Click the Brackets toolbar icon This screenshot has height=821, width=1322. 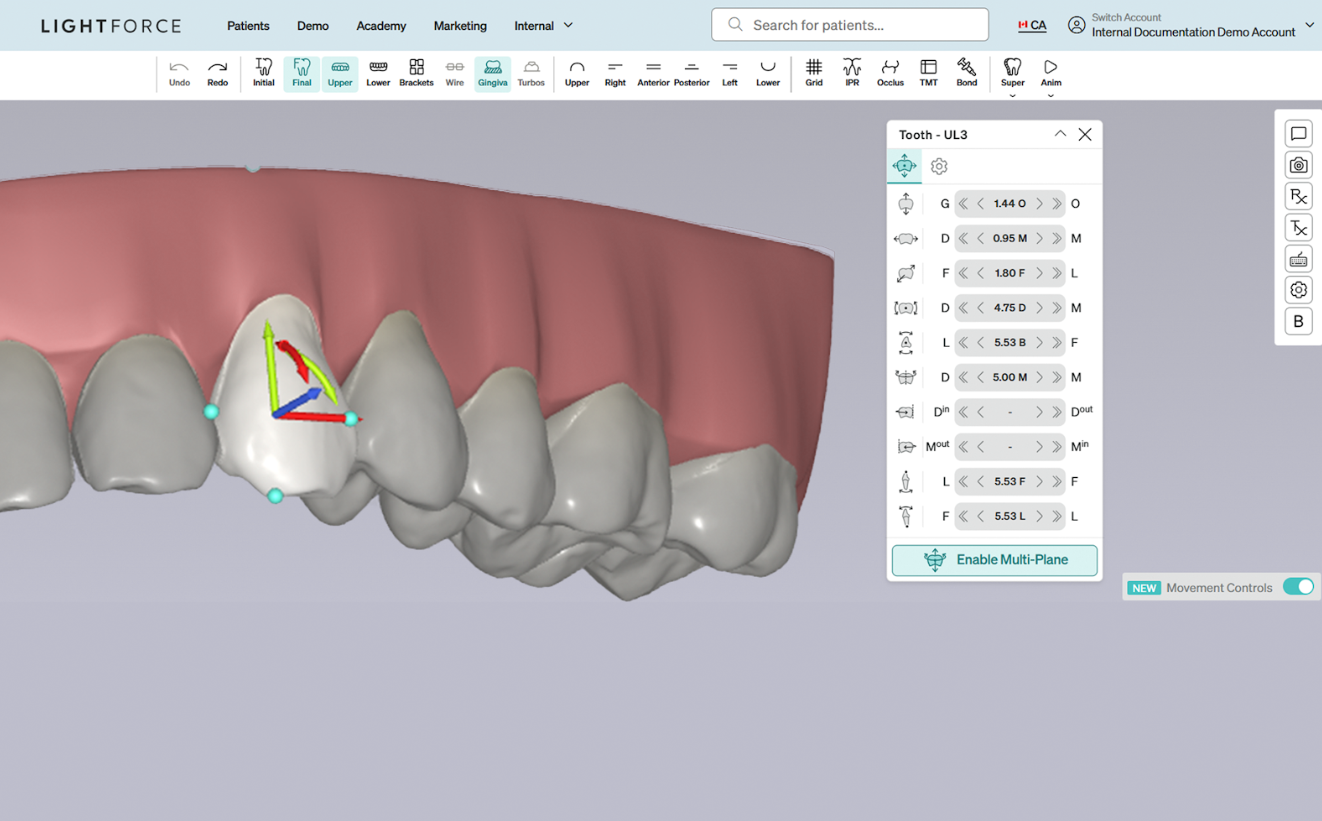[416, 73]
